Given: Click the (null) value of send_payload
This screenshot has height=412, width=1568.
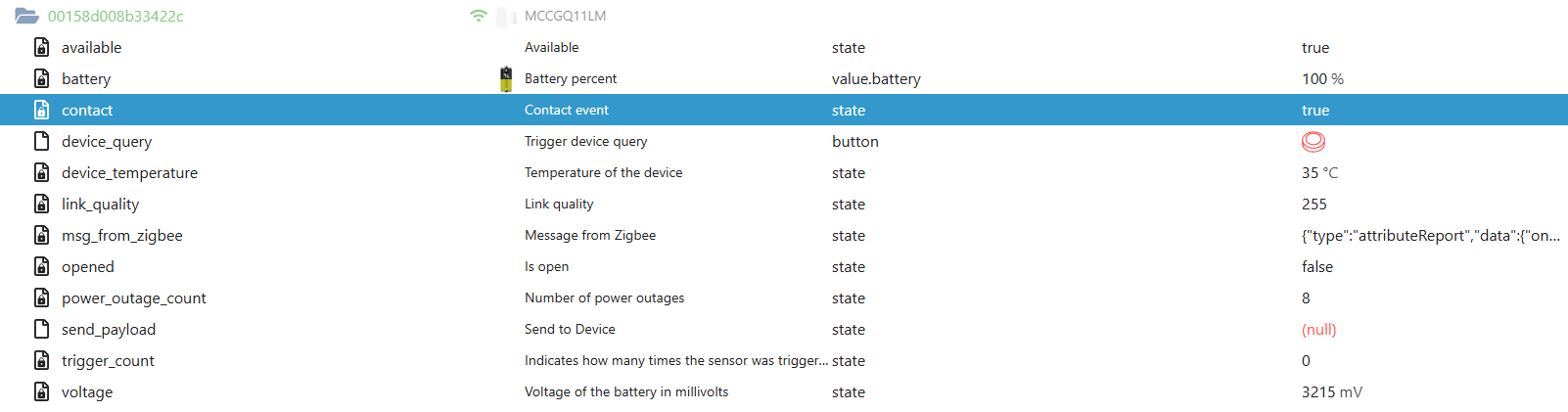Looking at the screenshot, I should click(1318, 330).
